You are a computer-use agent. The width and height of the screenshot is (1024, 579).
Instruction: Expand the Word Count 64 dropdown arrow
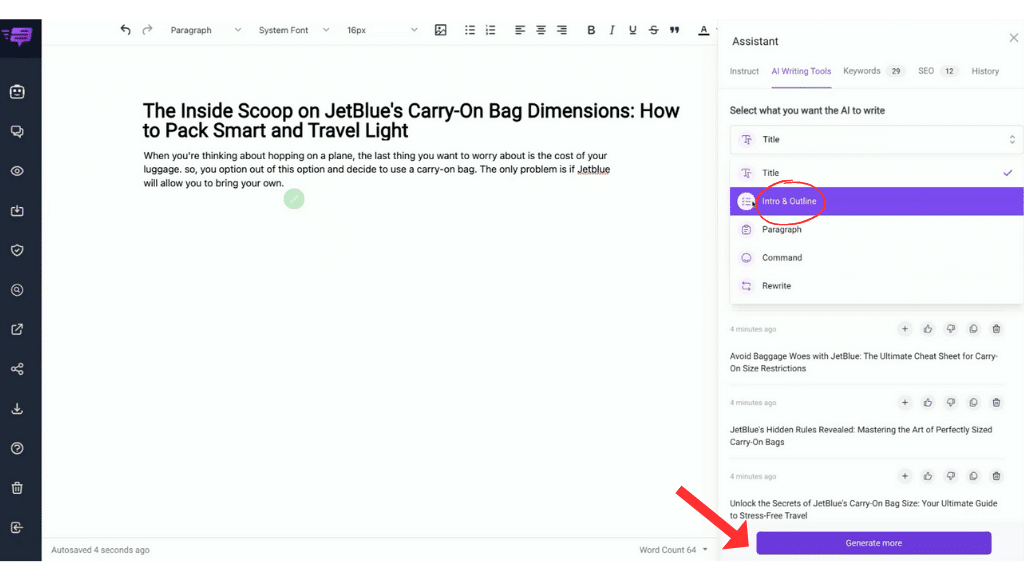705,550
